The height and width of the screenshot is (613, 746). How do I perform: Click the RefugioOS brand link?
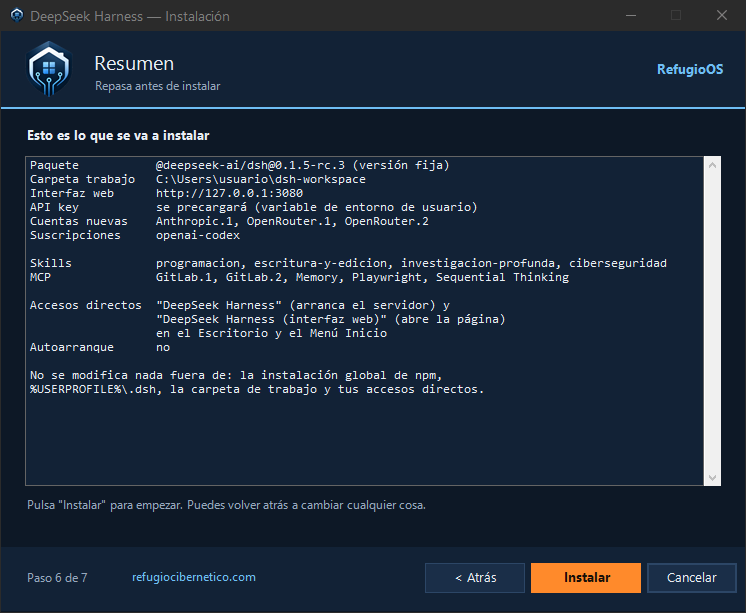pyautogui.click(x=690, y=69)
